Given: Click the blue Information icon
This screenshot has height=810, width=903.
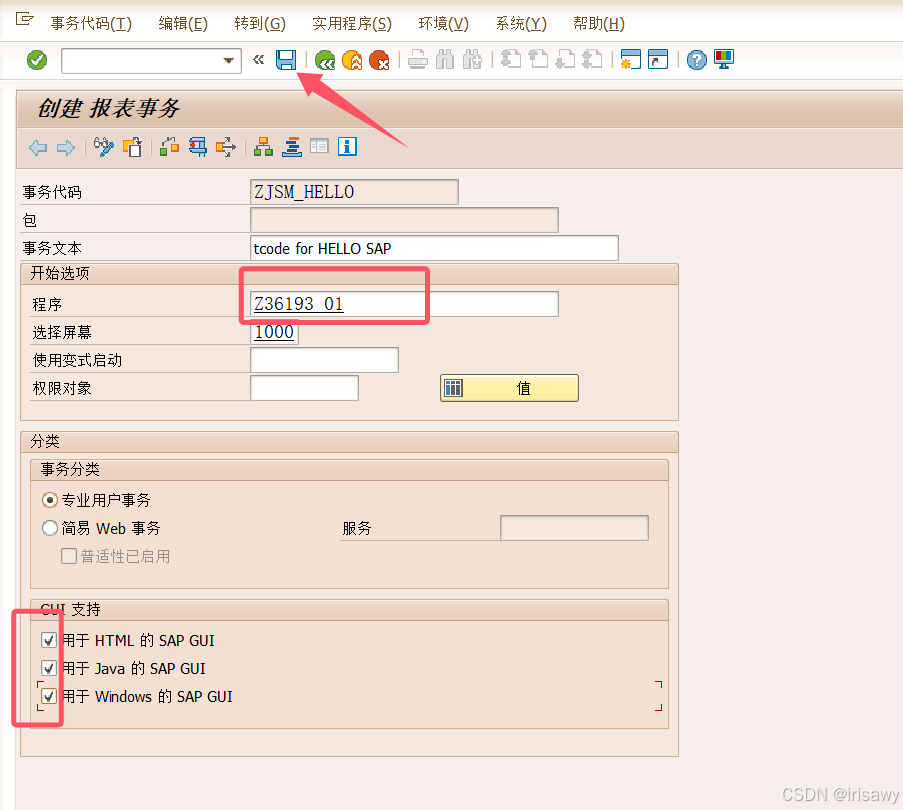Looking at the screenshot, I should (x=347, y=146).
